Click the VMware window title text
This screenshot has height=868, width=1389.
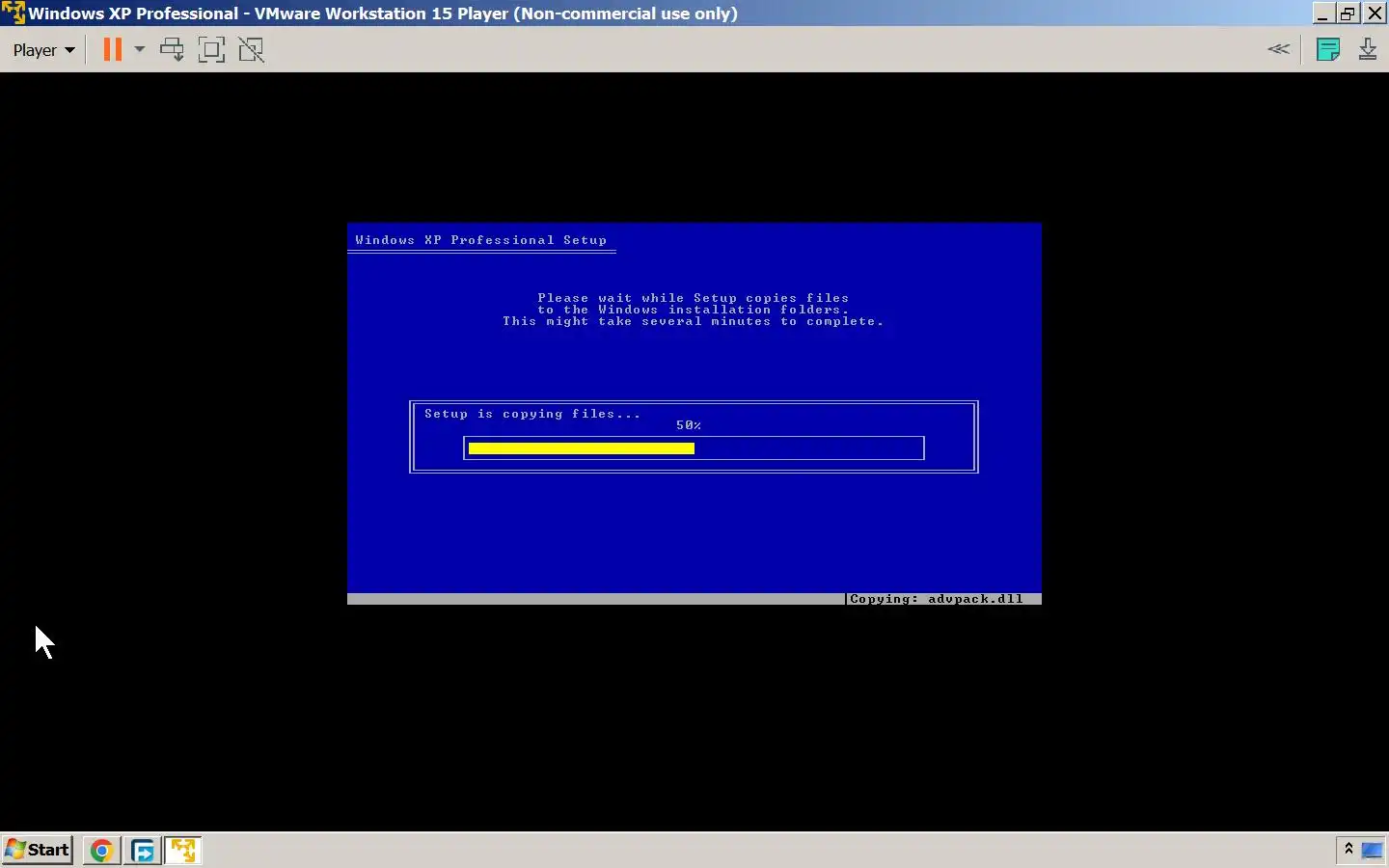[383, 14]
